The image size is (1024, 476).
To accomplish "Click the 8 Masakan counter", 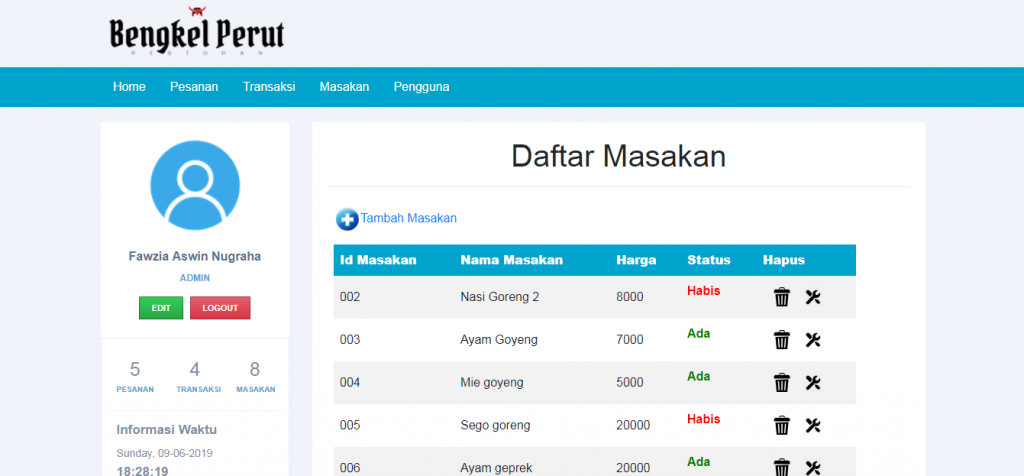I will coord(255,377).
